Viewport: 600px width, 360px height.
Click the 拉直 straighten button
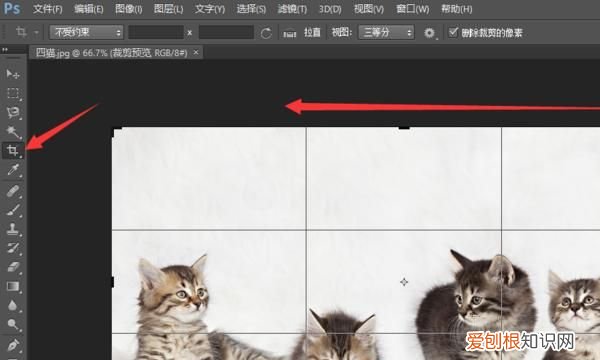(312, 33)
